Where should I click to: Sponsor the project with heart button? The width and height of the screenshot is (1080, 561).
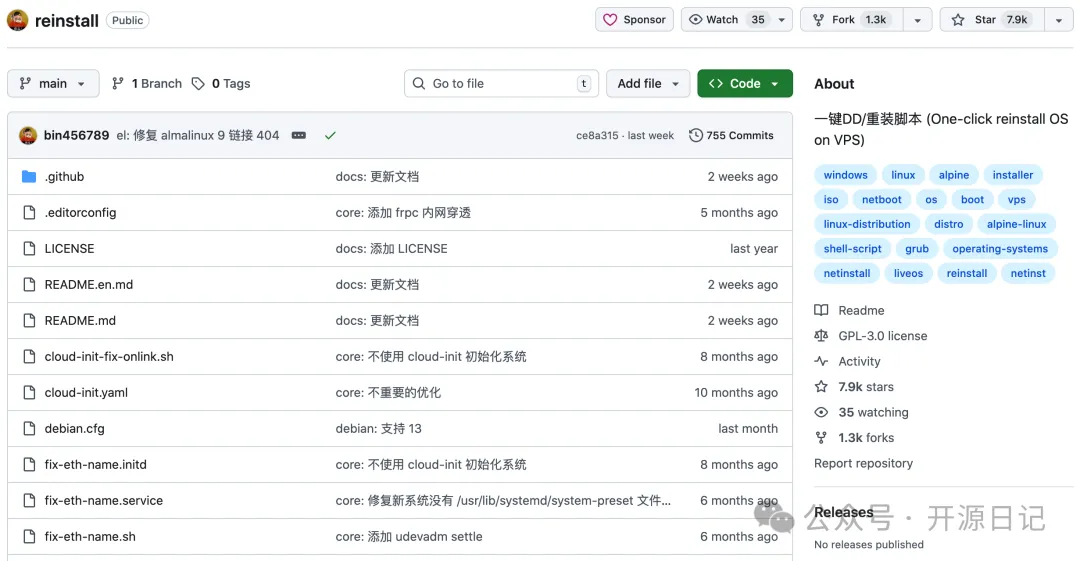point(635,20)
